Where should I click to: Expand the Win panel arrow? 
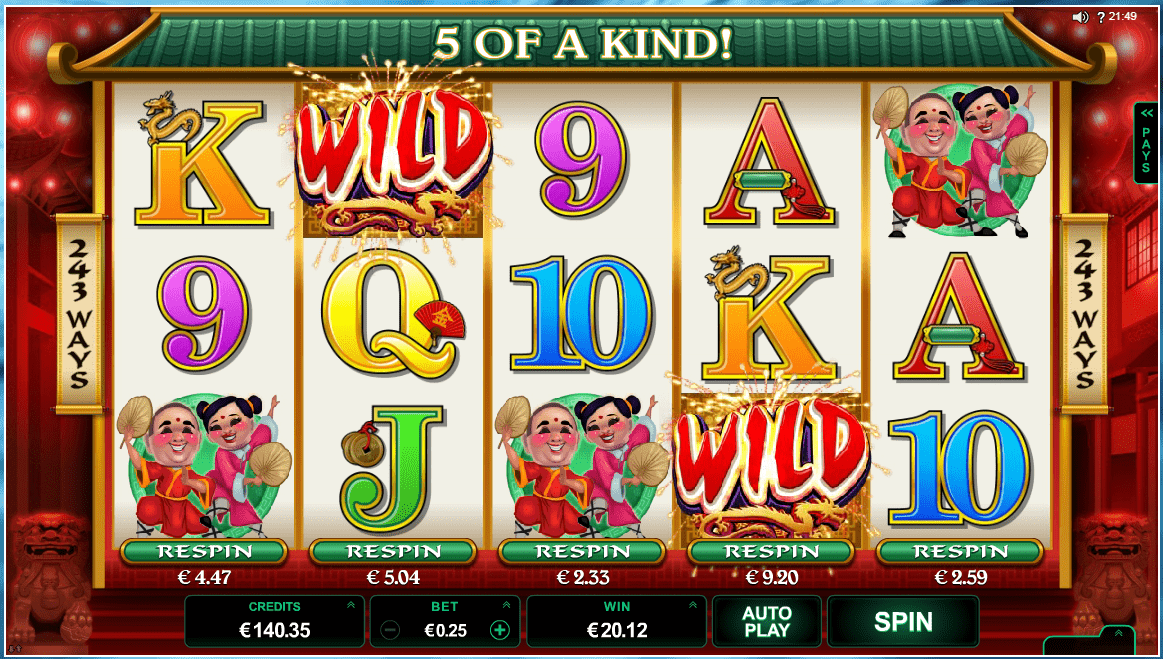pos(693,606)
